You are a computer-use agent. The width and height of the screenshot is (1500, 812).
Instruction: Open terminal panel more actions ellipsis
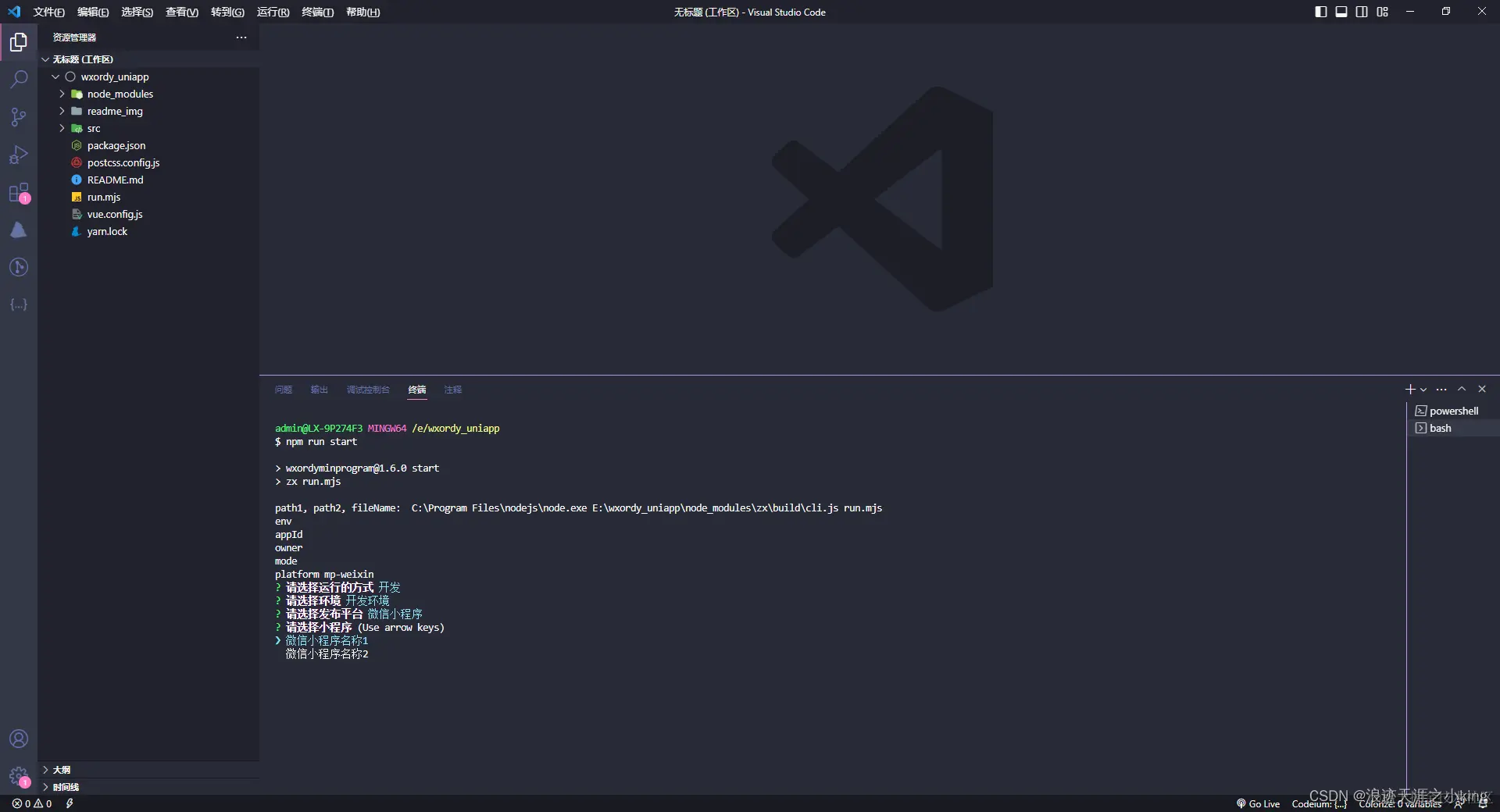point(1441,389)
